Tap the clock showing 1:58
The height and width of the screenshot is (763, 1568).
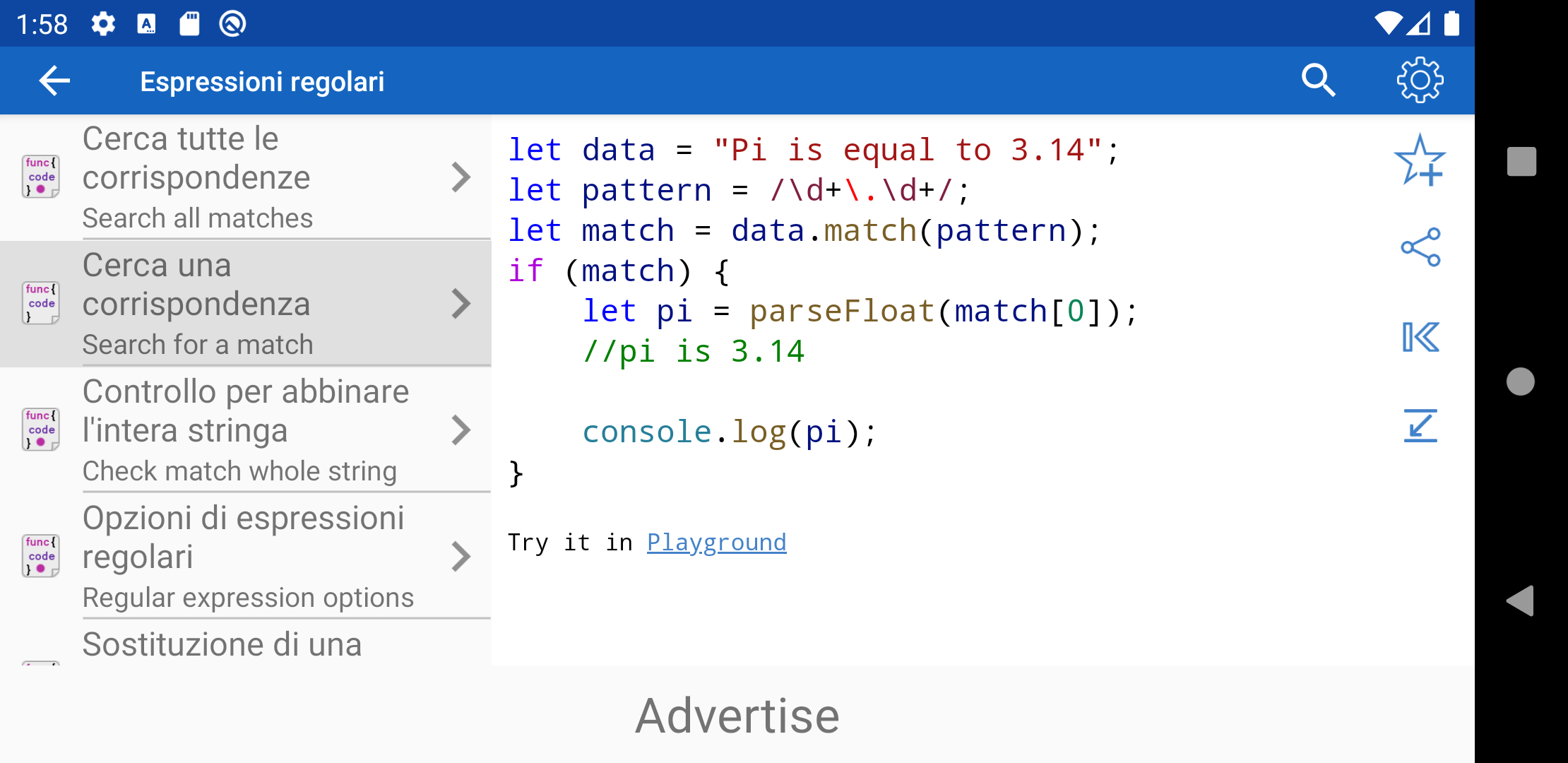[42, 25]
